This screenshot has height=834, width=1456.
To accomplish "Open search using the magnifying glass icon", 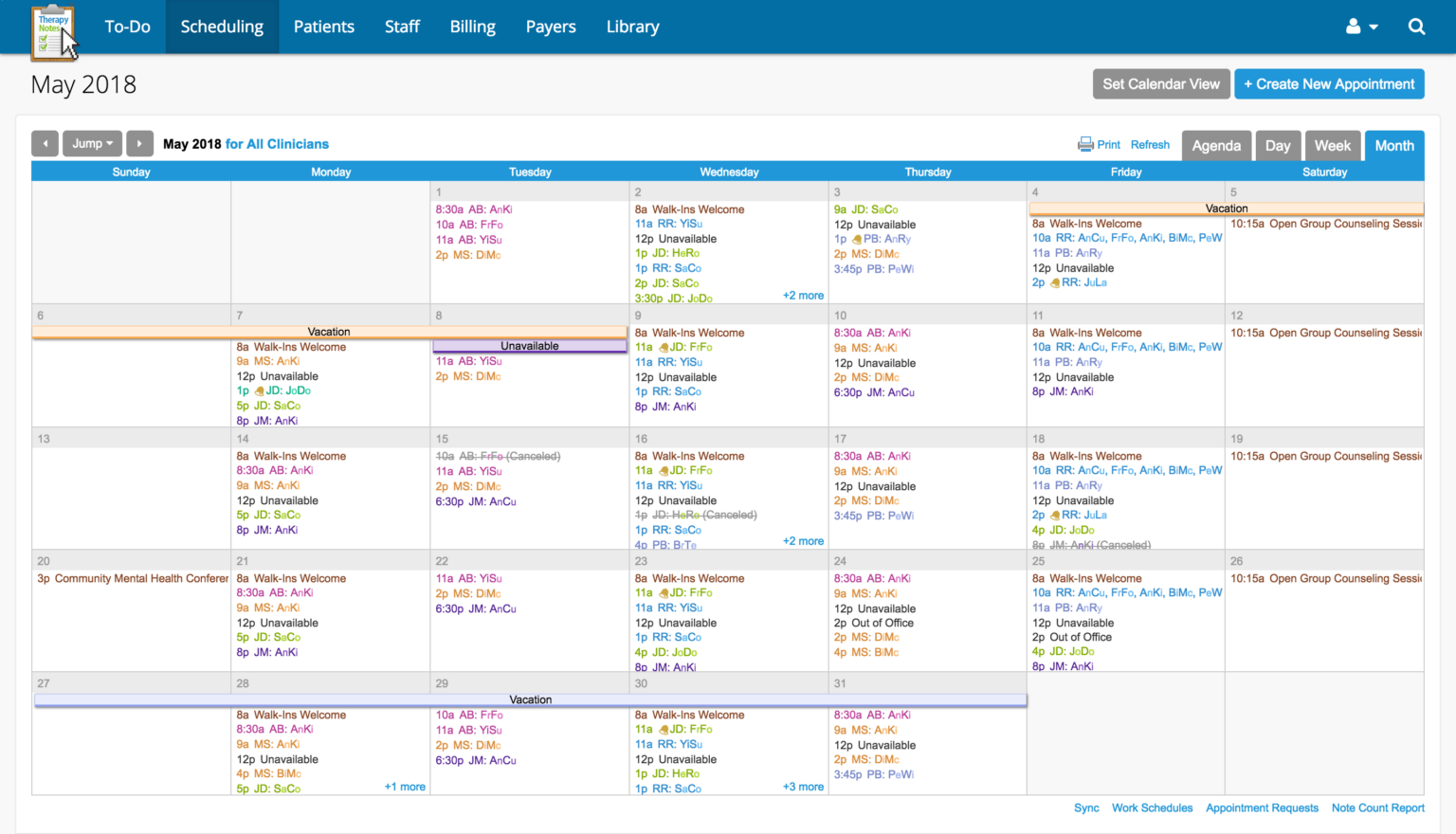I will click(1416, 26).
